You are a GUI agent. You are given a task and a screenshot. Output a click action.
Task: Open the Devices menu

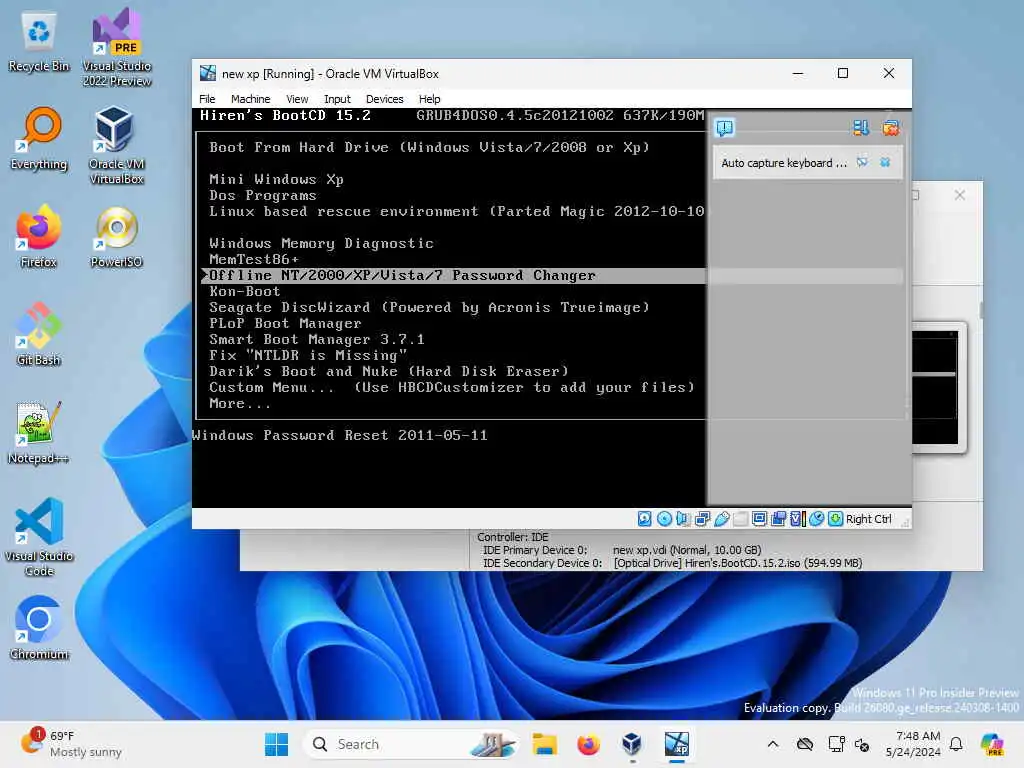tap(385, 99)
